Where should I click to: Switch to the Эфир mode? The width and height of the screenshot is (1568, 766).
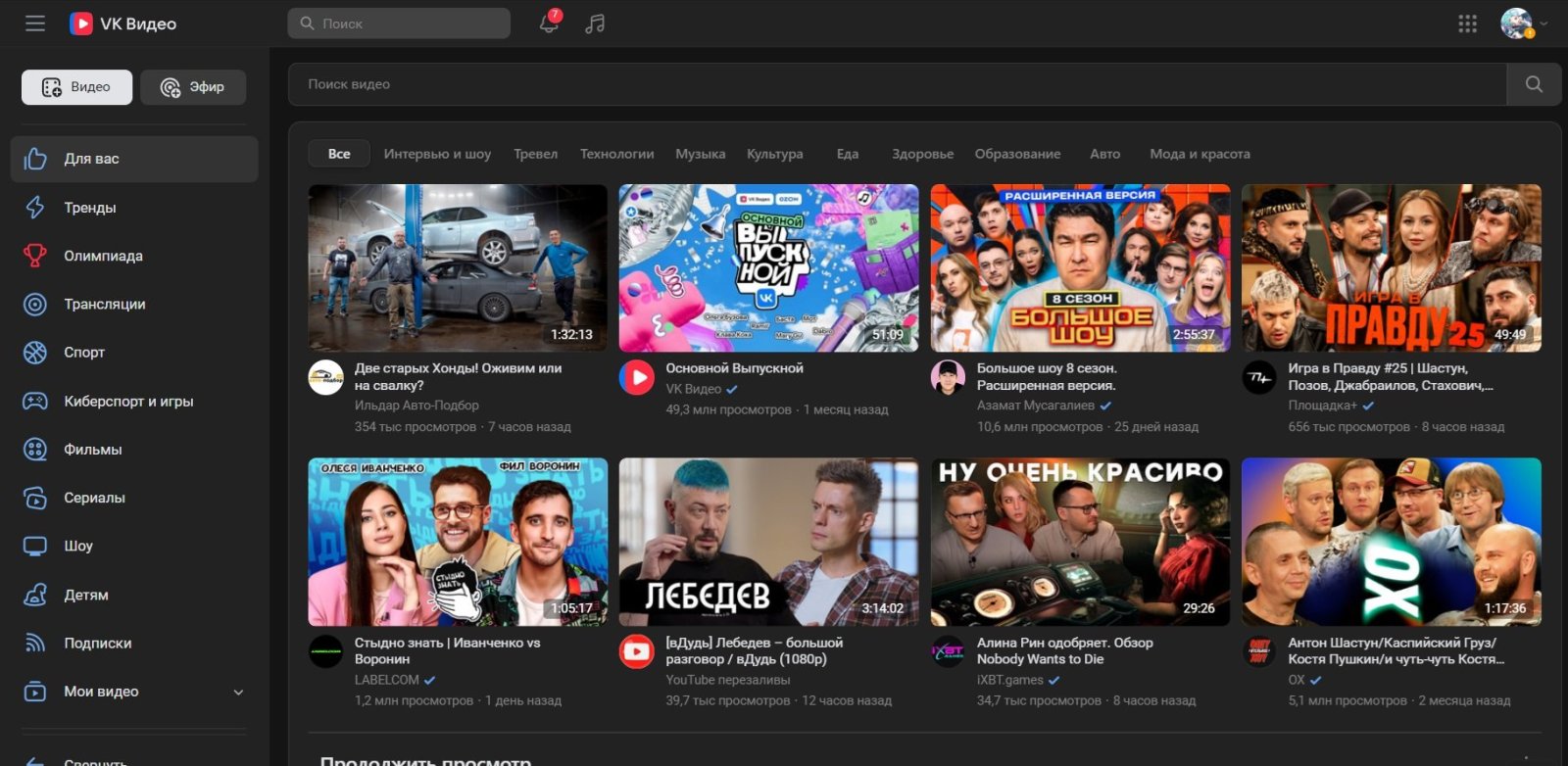(x=193, y=87)
